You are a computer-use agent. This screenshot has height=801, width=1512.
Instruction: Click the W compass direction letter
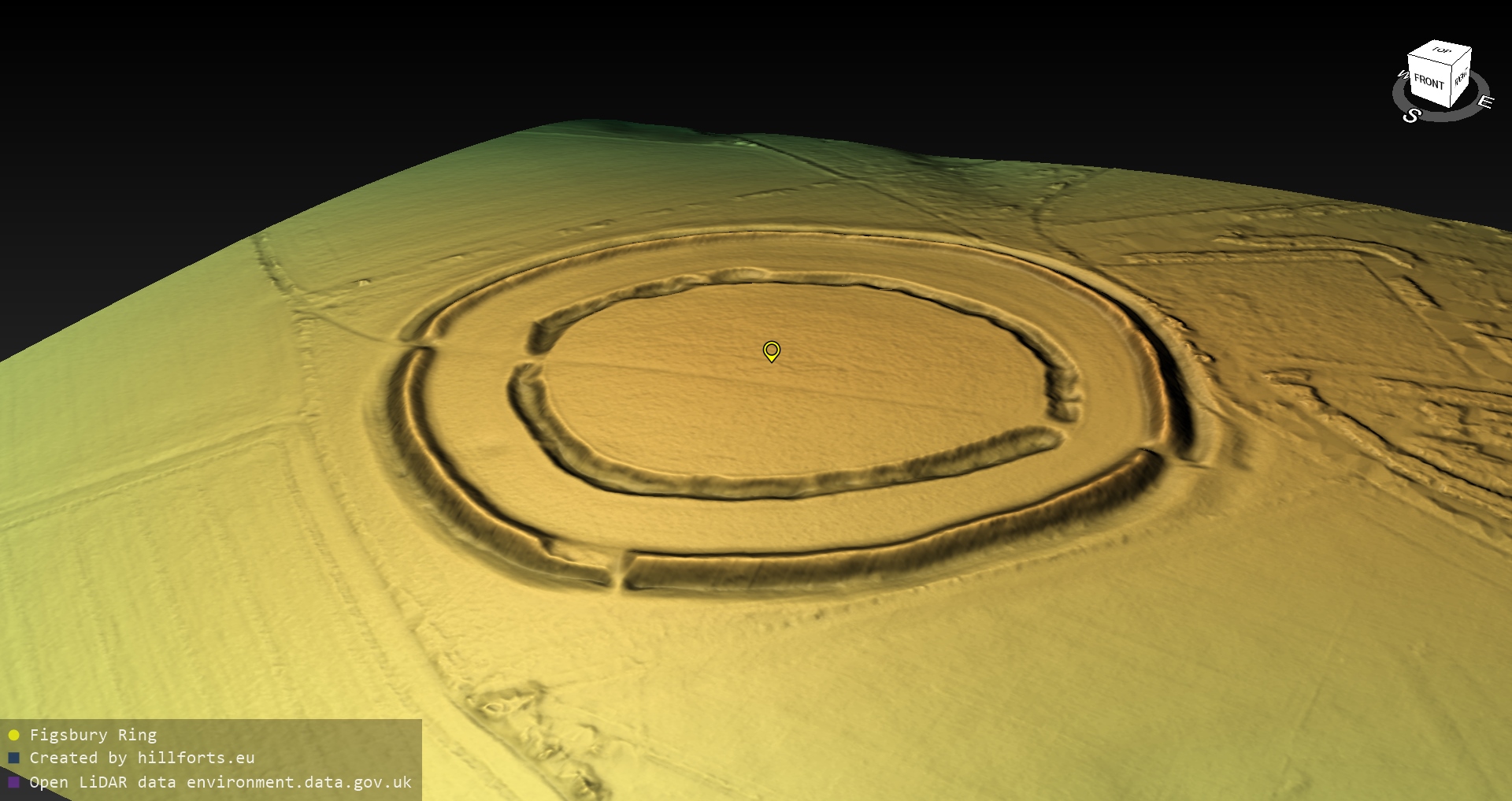[1402, 76]
